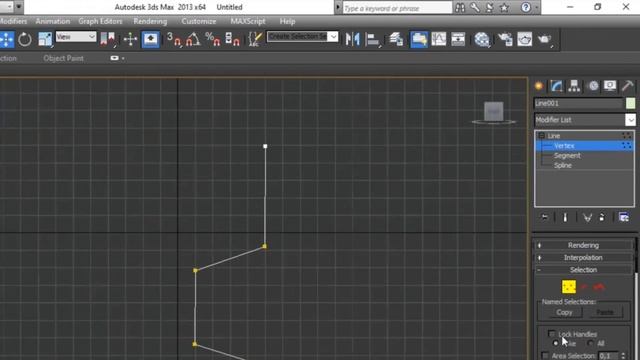Select Spline sub-object level in stack
This screenshot has width=640, height=360.
pos(563,165)
